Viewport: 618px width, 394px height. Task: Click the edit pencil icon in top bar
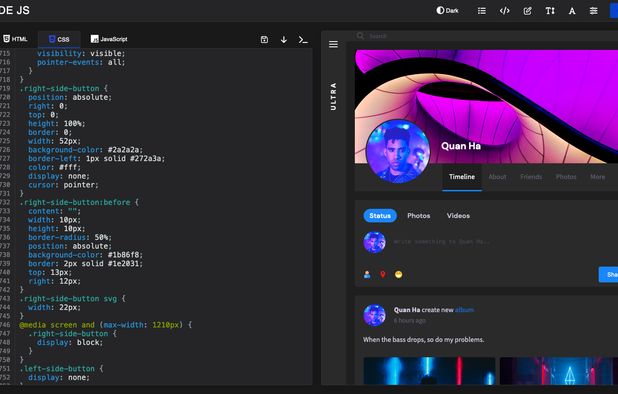527,11
